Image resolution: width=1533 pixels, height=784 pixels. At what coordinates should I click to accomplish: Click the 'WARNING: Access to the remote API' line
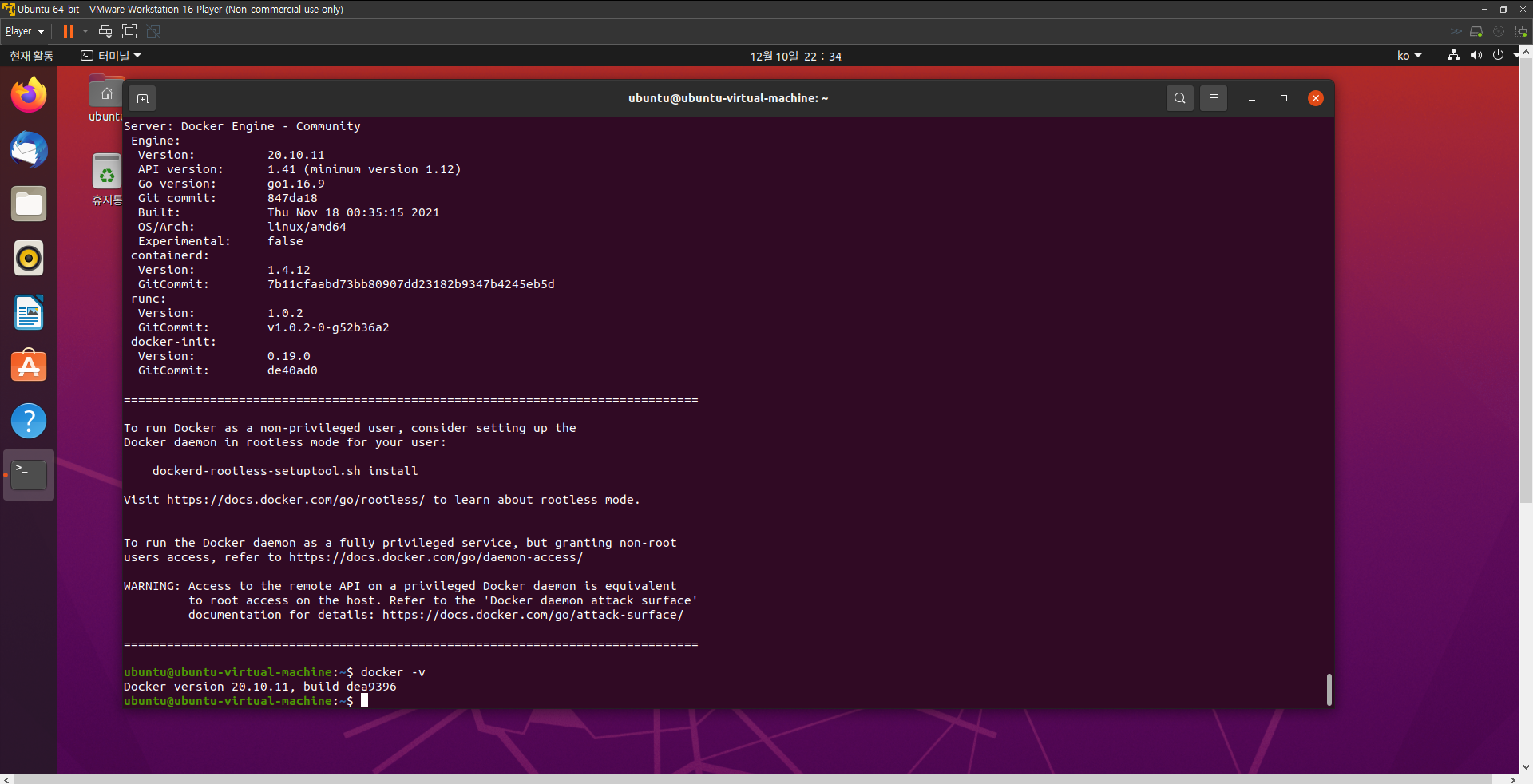tap(400, 586)
